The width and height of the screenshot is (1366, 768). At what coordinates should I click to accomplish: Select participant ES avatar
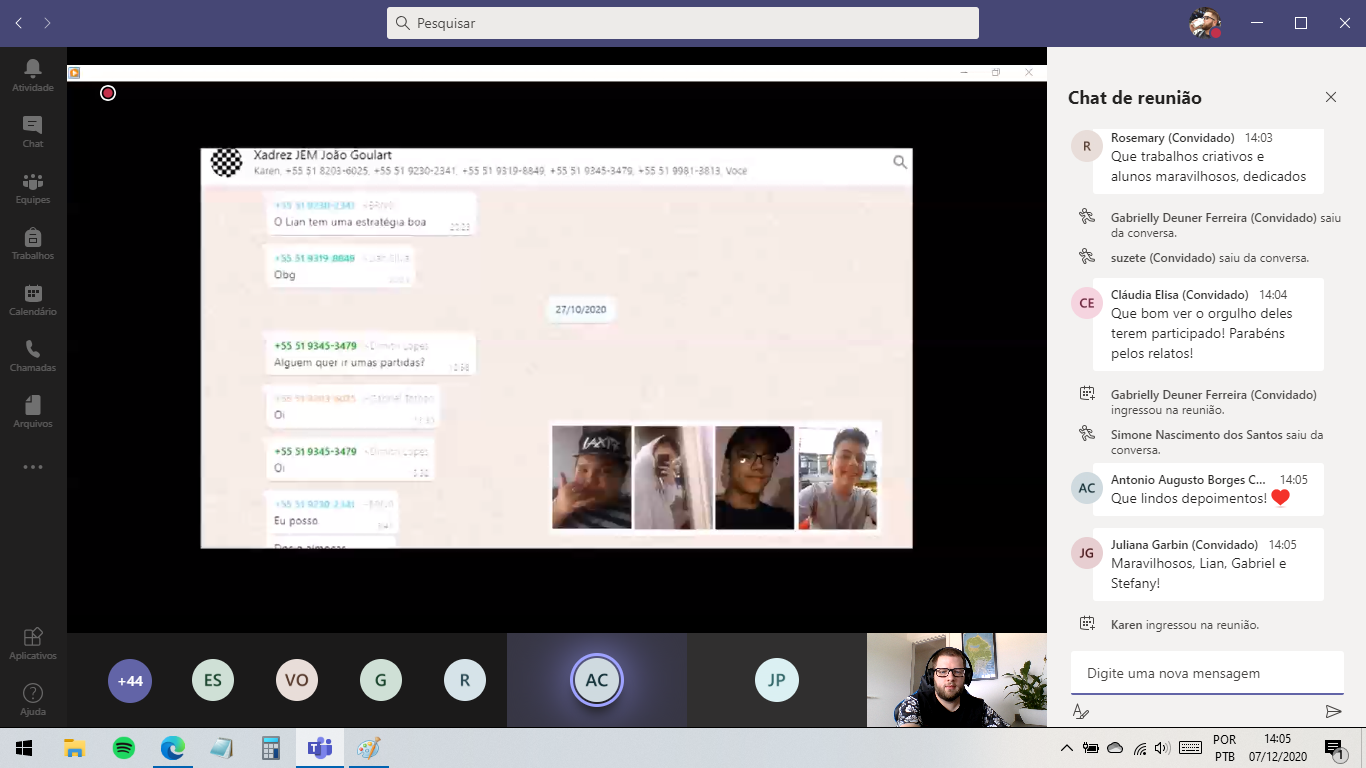click(x=213, y=681)
